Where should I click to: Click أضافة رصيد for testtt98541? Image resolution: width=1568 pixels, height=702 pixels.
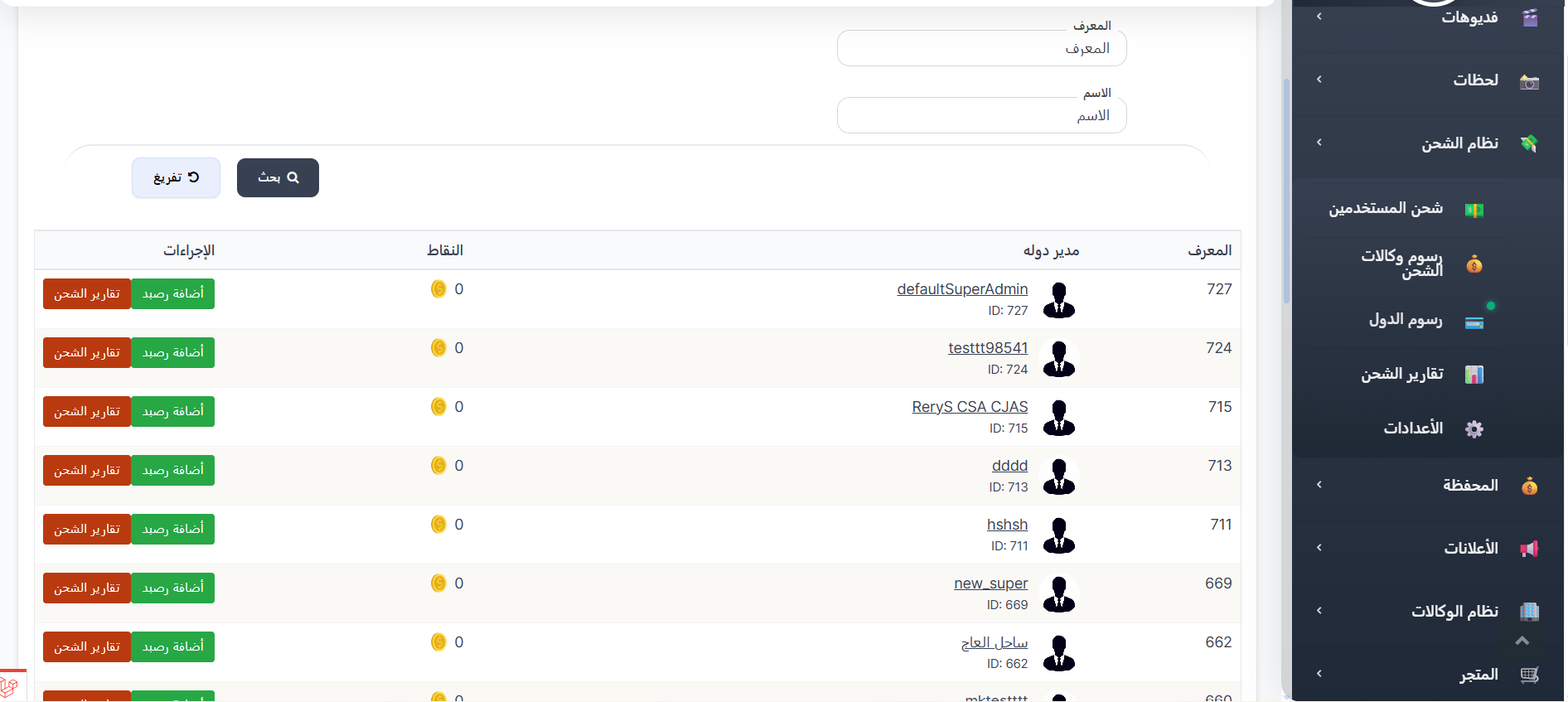(172, 352)
